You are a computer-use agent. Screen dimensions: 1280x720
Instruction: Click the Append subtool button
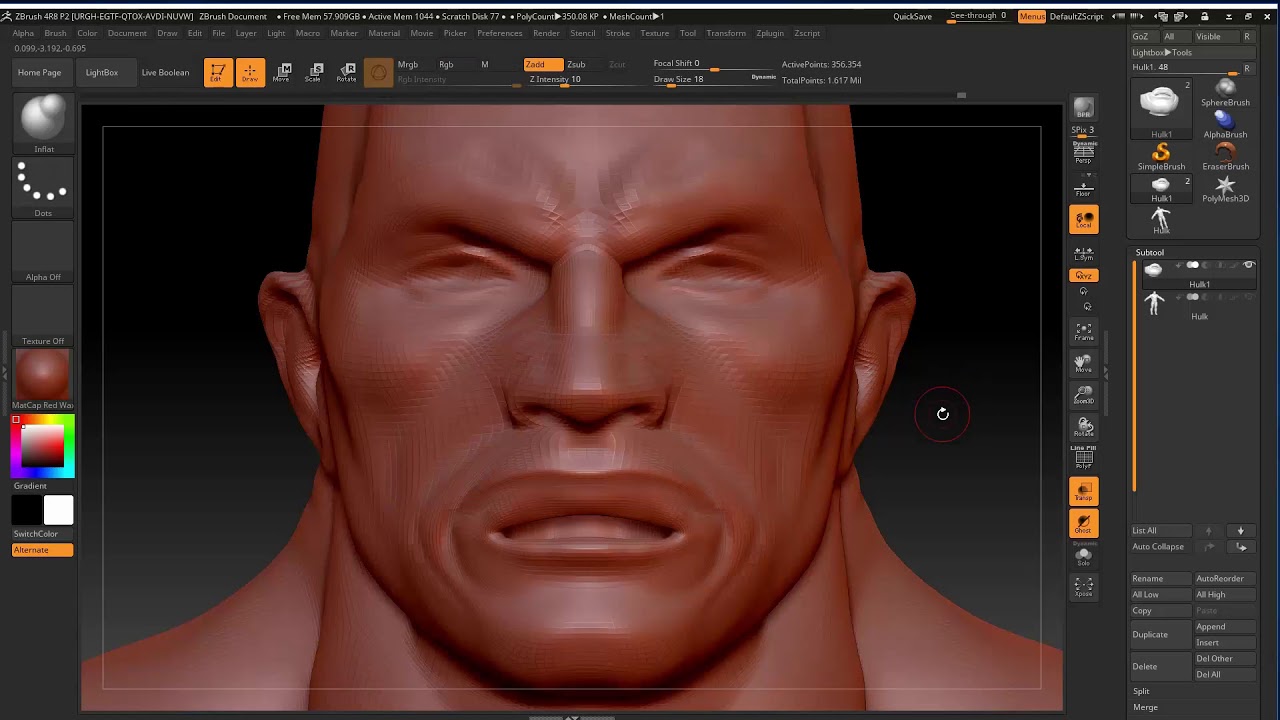(1226, 626)
